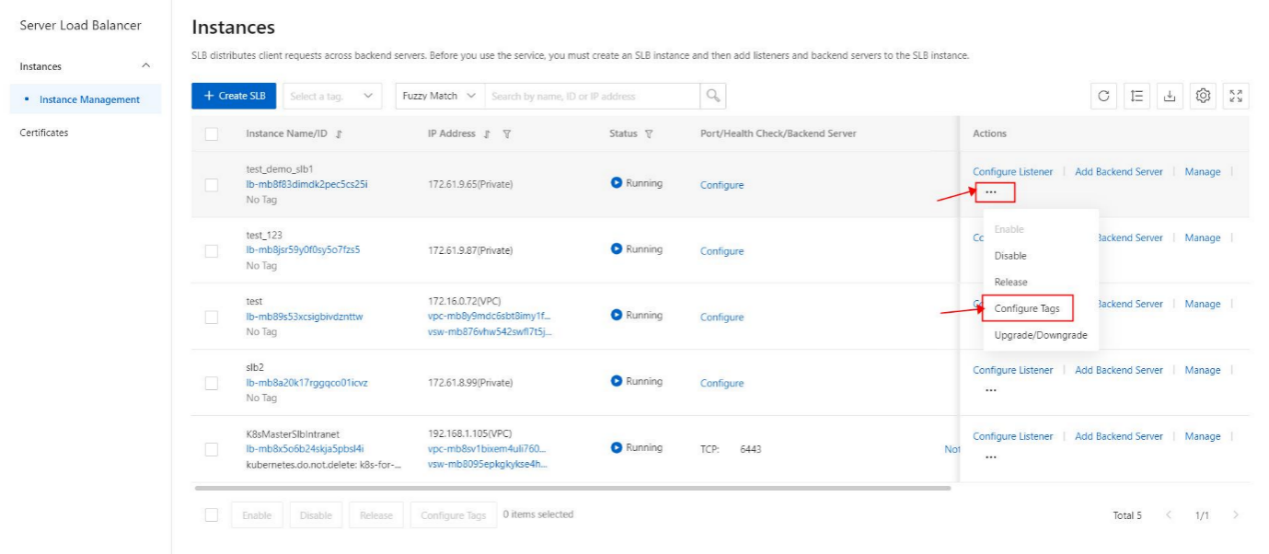This screenshot has height=554, width=1269.
Task: Collapse the Instances sidebar section
Action: tap(146, 66)
